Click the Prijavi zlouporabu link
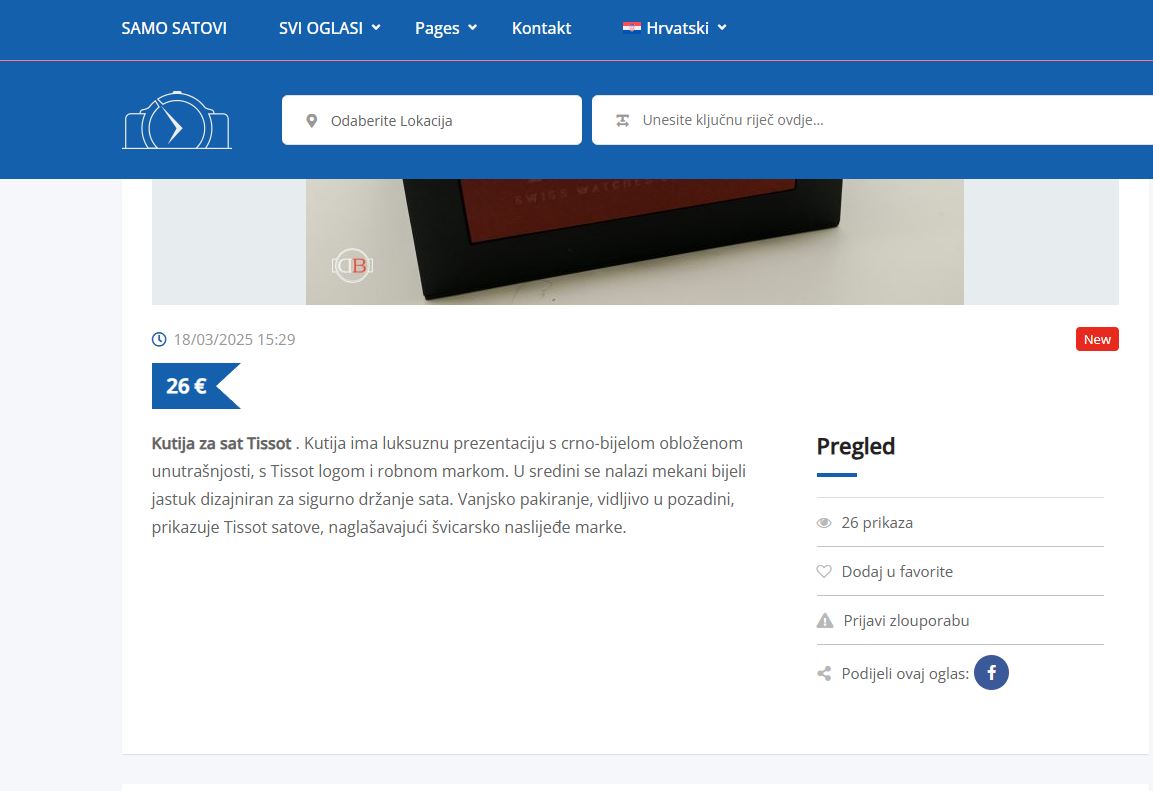 click(906, 620)
